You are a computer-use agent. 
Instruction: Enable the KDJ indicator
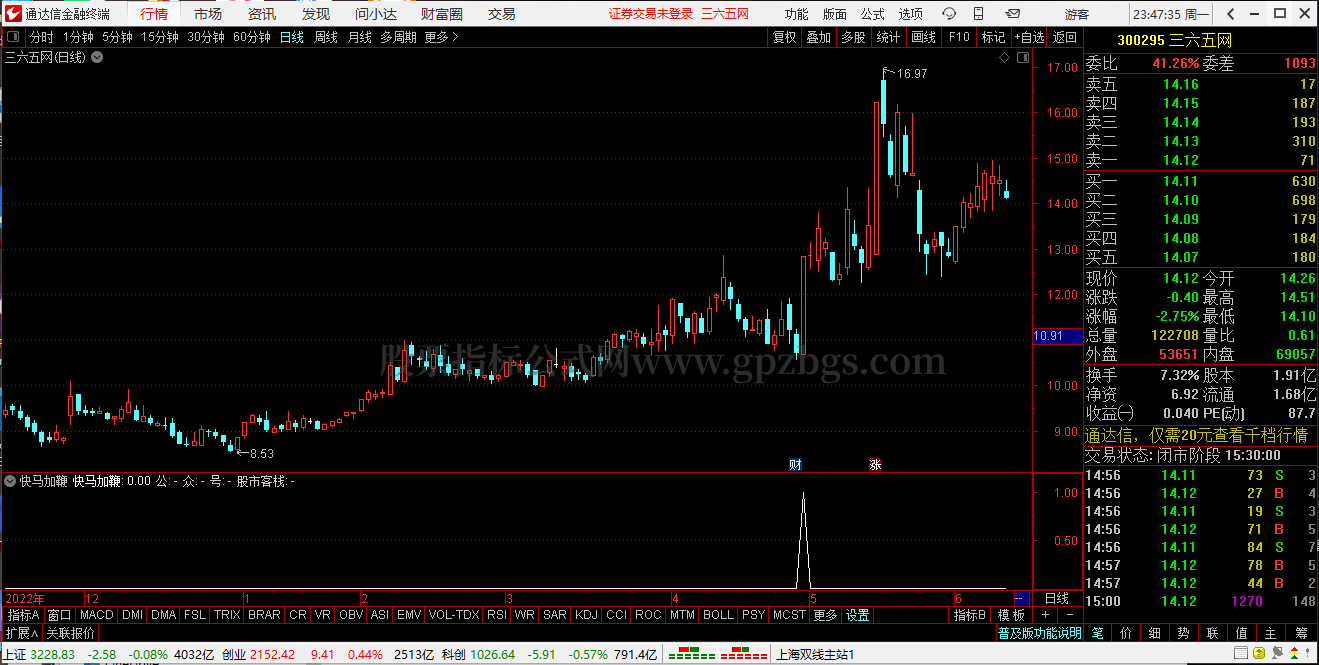[587, 615]
